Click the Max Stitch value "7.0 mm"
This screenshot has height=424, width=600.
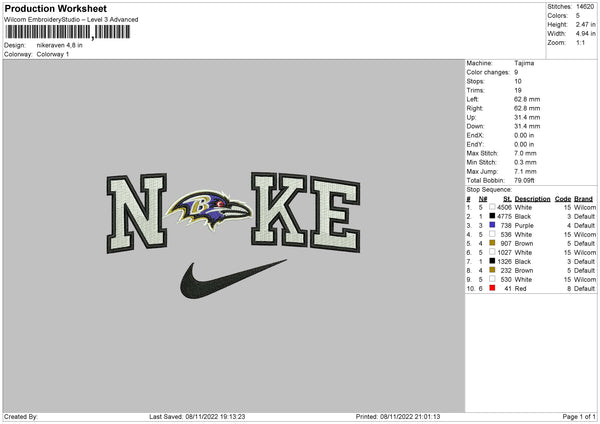coord(525,153)
